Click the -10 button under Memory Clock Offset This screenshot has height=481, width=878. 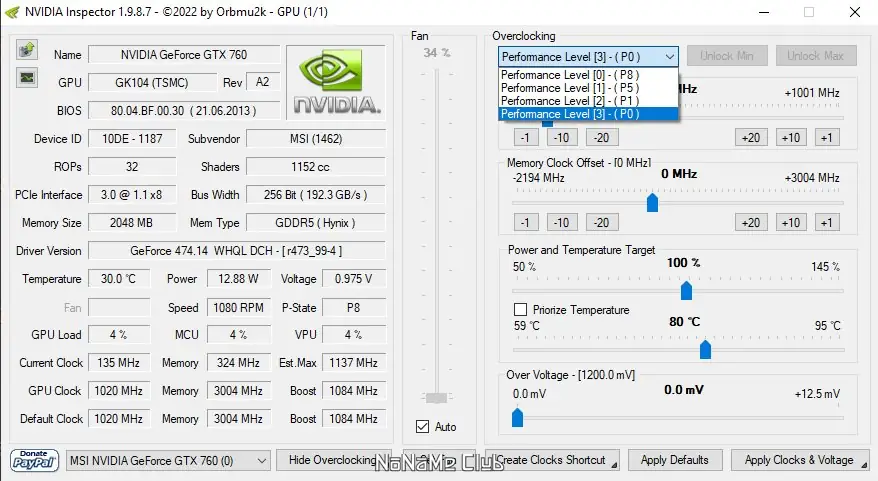tap(562, 223)
